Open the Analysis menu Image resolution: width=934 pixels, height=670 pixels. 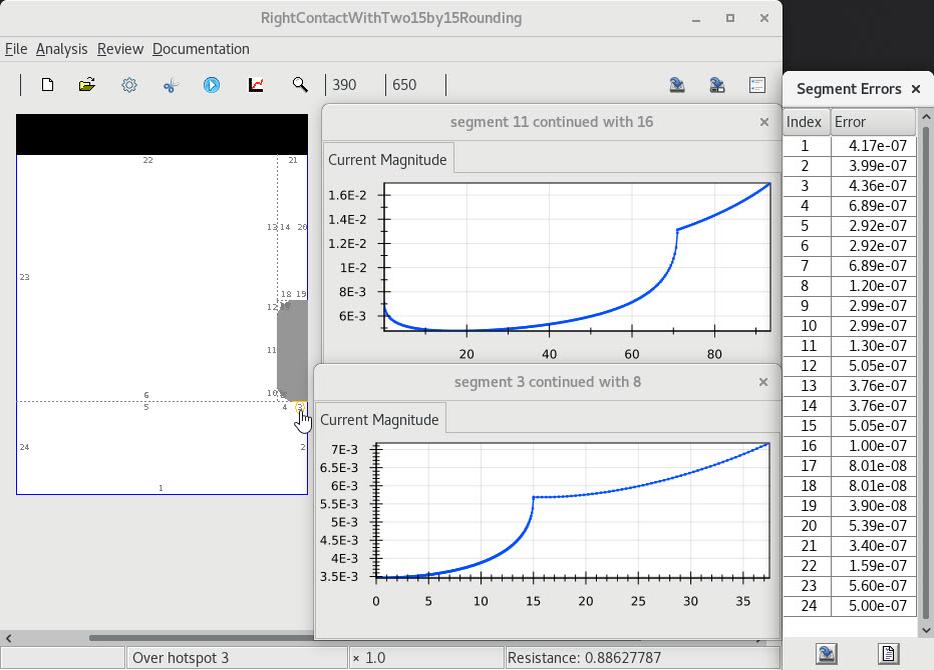[x=61, y=49]
